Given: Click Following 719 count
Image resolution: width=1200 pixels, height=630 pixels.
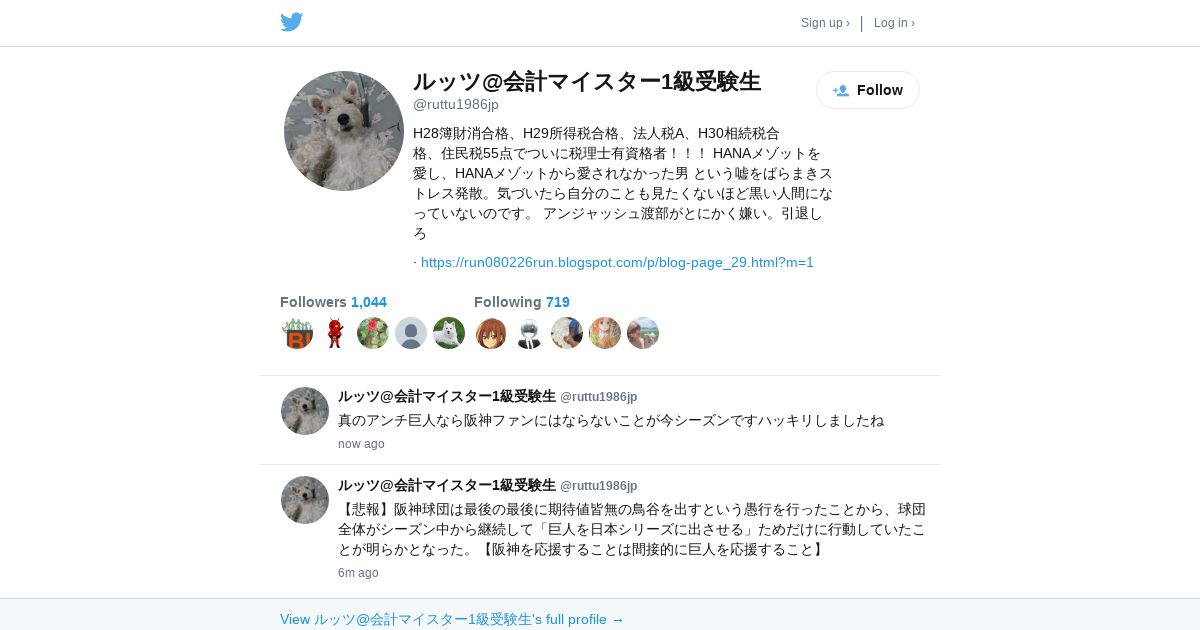Looking at the screenshot, I should coord(522,302).
